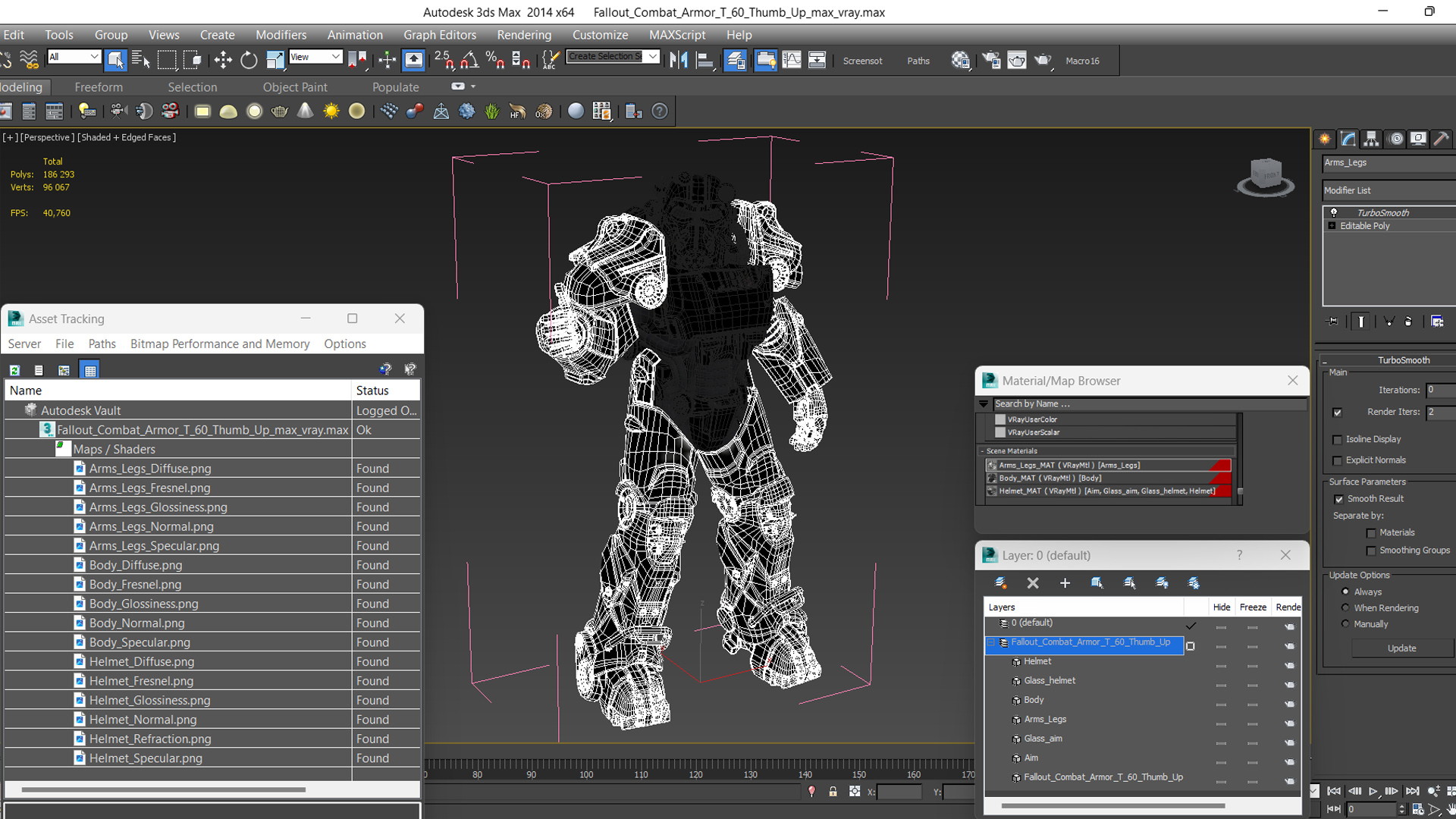Click the Mirror tool icon
Viewport: 1456px width, 819px height.
679,60
